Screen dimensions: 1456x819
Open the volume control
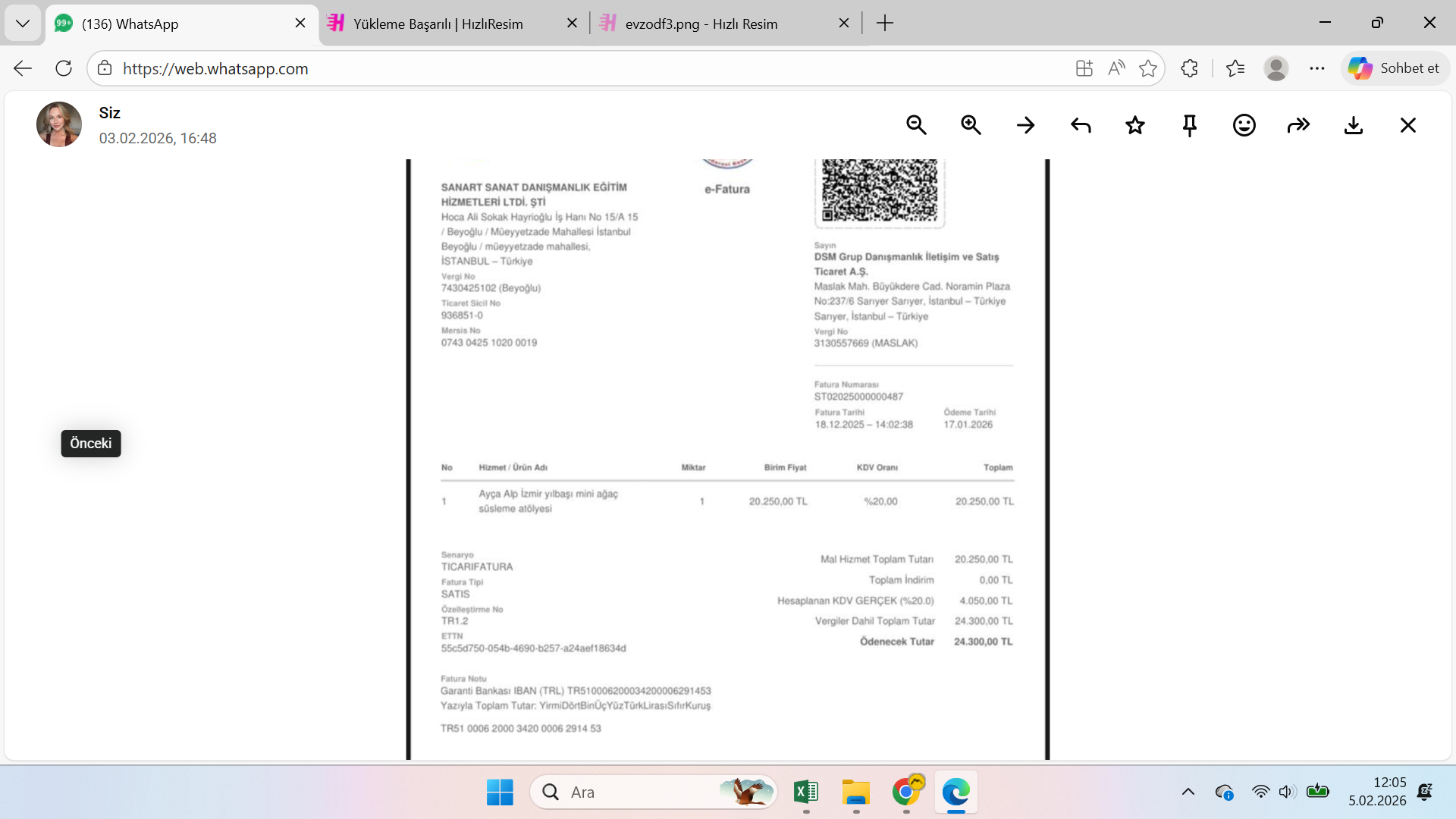point(1287,792)
